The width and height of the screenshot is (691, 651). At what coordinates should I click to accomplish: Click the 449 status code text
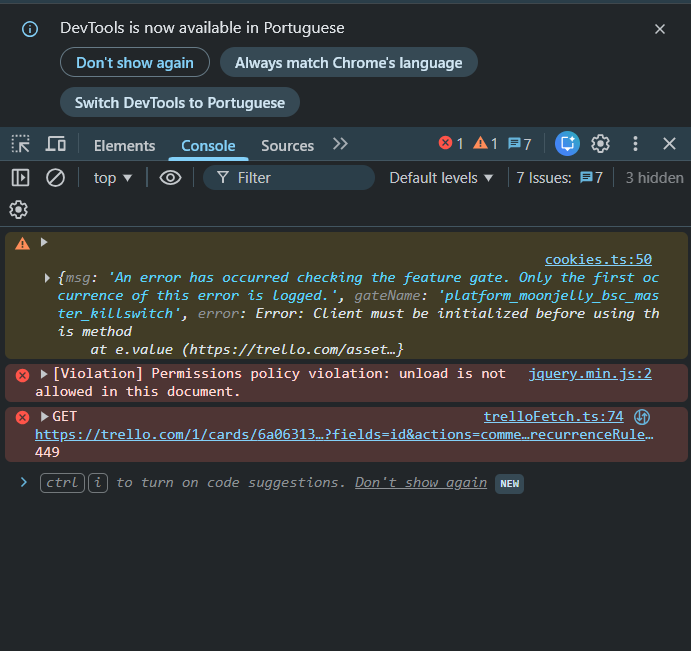(47, 452)
